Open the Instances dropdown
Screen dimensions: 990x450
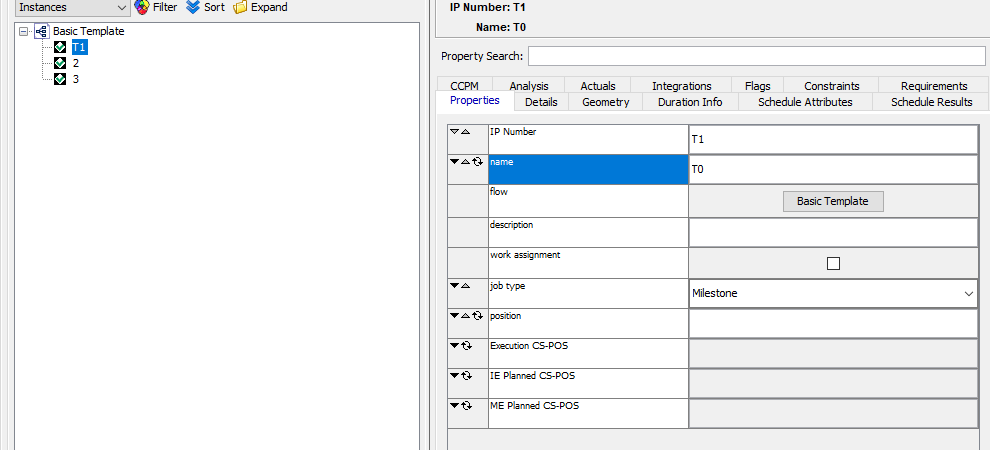tap(72, 7)
